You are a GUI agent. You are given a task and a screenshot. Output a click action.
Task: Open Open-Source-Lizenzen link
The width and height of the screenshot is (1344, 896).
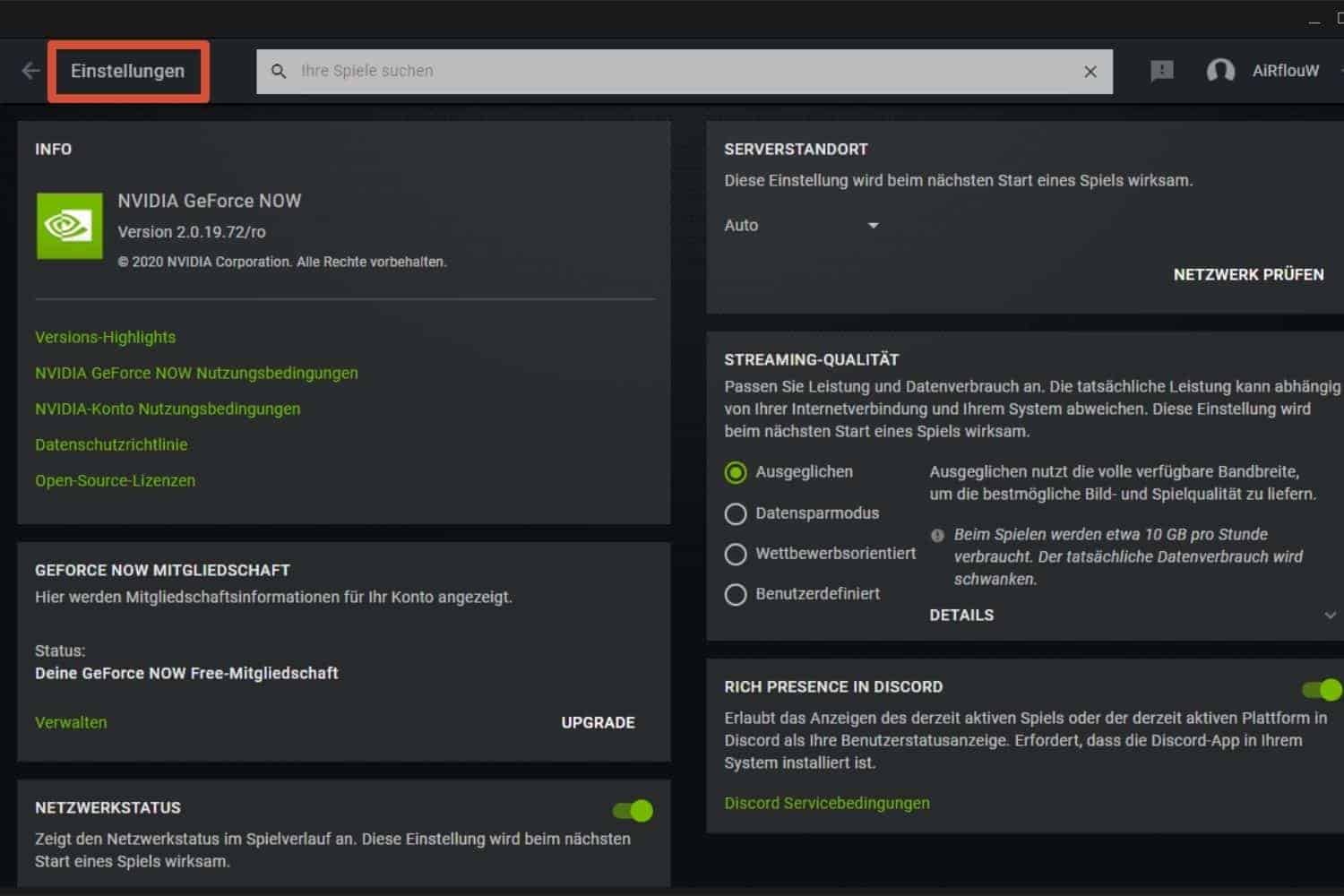[x=115, y=480]
